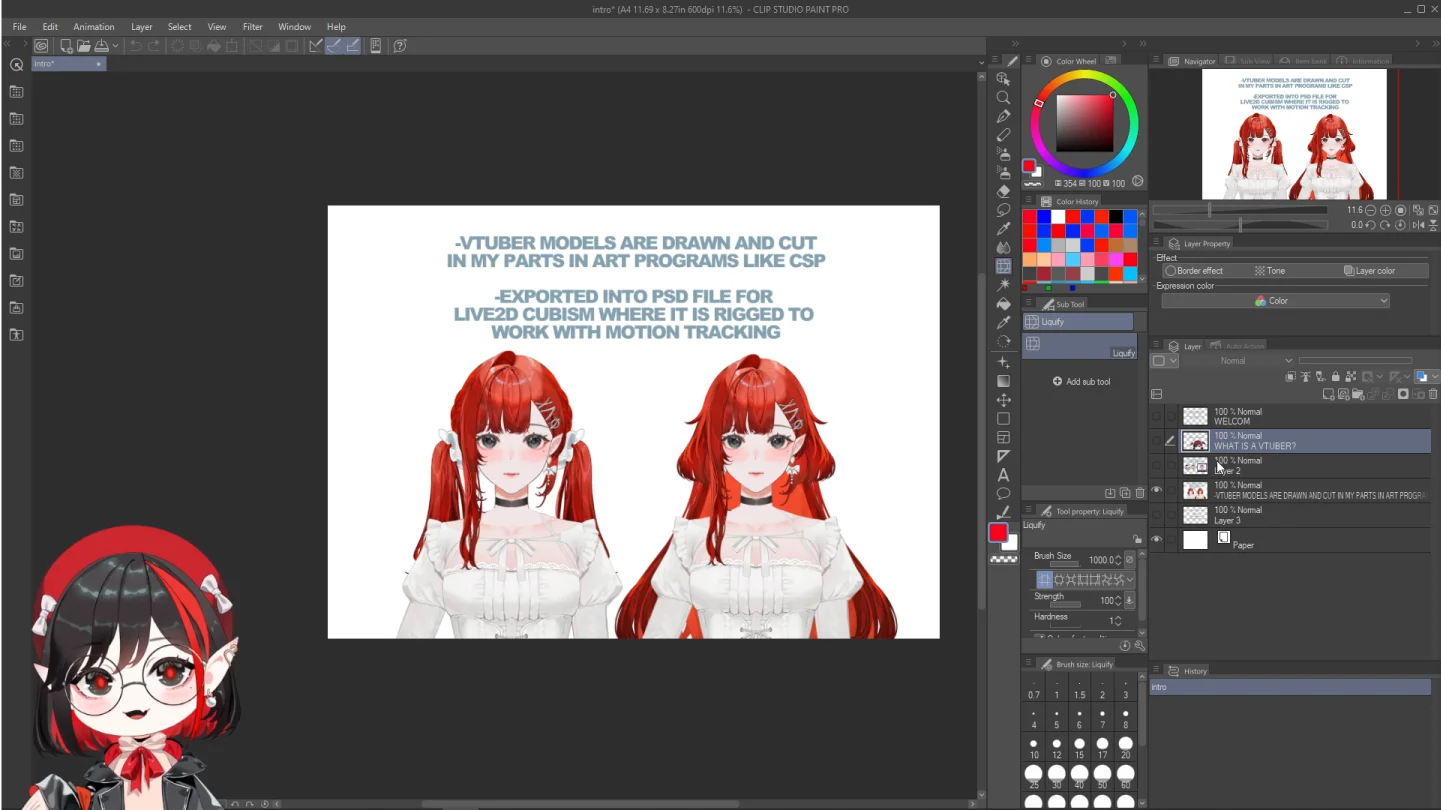Toggle Tone effect in Layer Property
The image size is (1441, 810).
point(1270,271)
